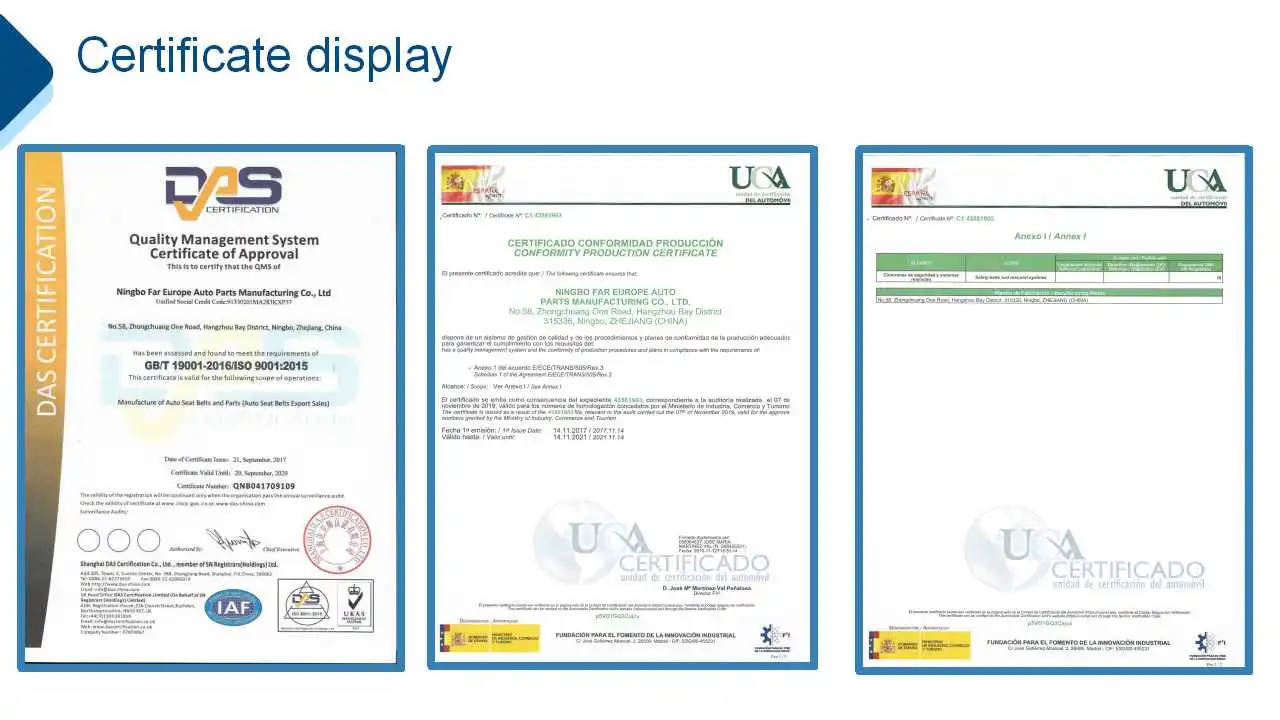
Task: Click the Spanish flag emblem on the Annex I certificate
Action: (903, 187)
